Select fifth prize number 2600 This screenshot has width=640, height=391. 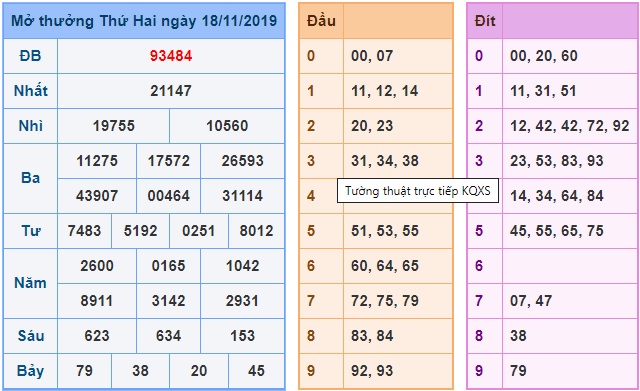point(97,266)
